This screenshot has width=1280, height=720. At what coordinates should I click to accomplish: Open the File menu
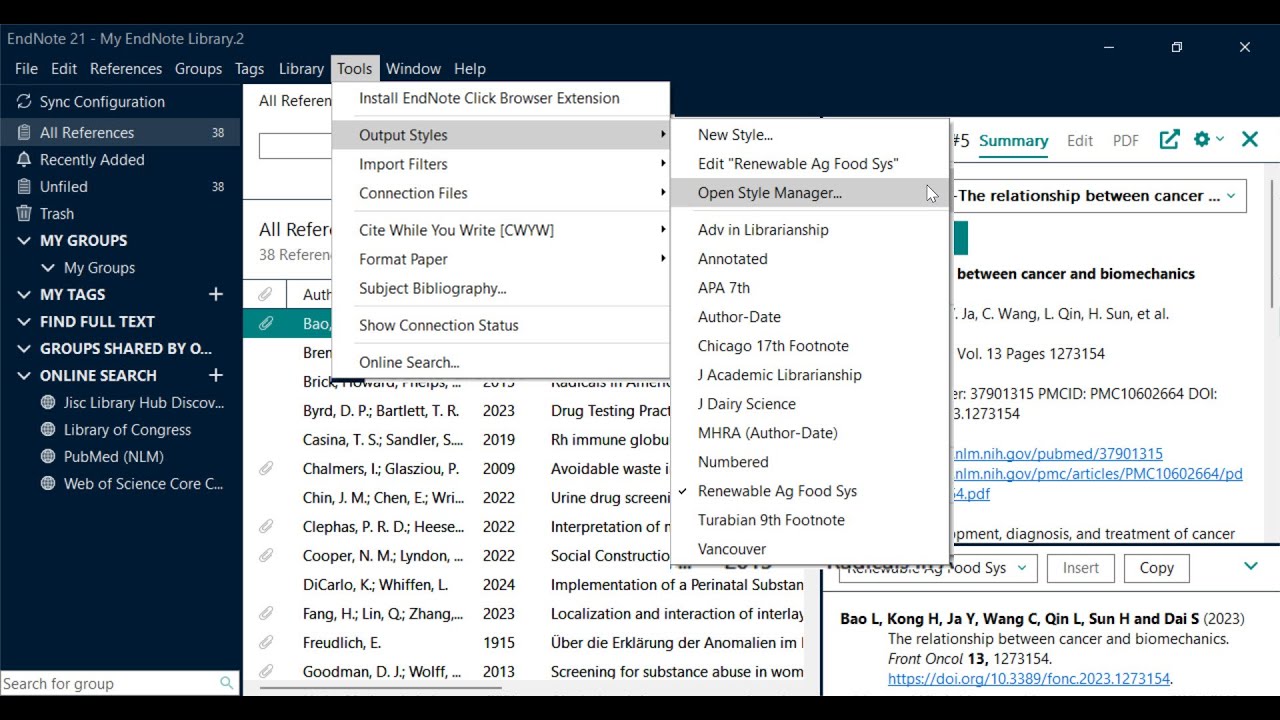[26, 69]
